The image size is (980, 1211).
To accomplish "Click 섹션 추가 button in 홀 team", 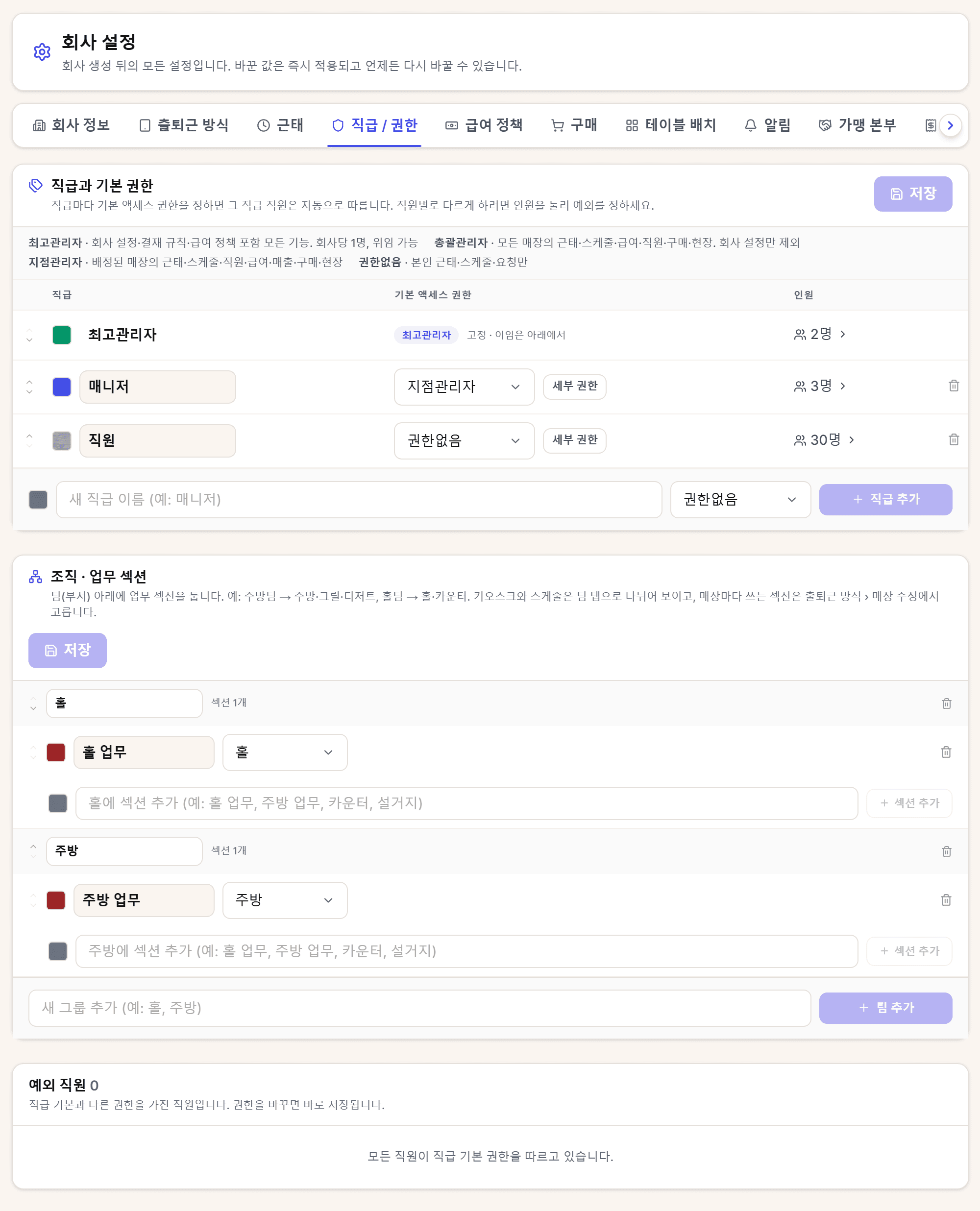I will point(909,803).
